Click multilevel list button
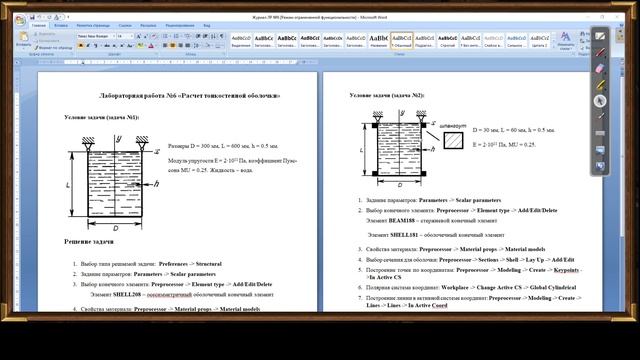The height and width of the screenshot is (360, 640). pos(187,36)
